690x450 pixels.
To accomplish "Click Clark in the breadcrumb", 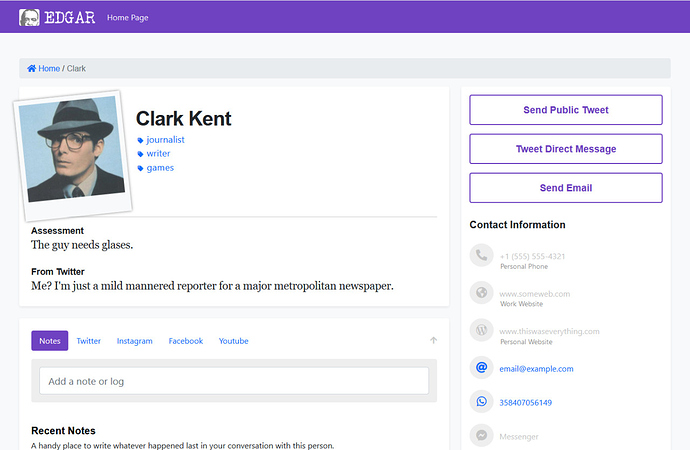I will coord(76,69).
